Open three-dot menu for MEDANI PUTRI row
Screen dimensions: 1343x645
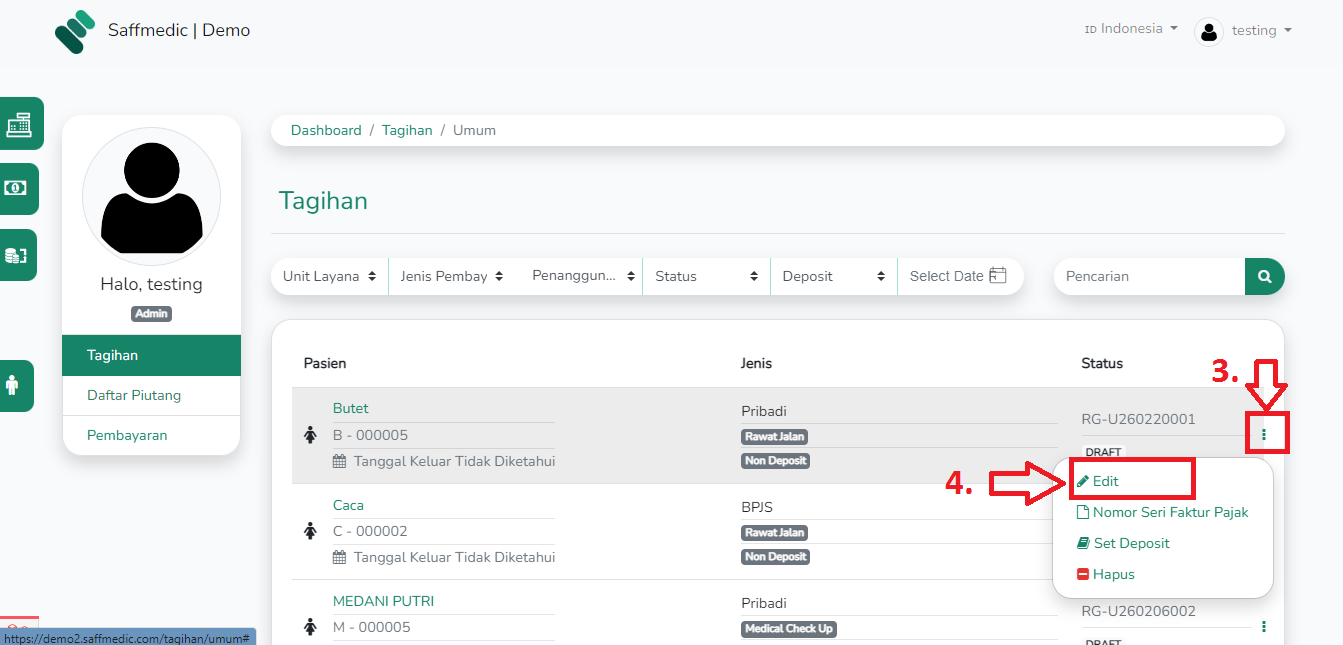click(1264, 626)
